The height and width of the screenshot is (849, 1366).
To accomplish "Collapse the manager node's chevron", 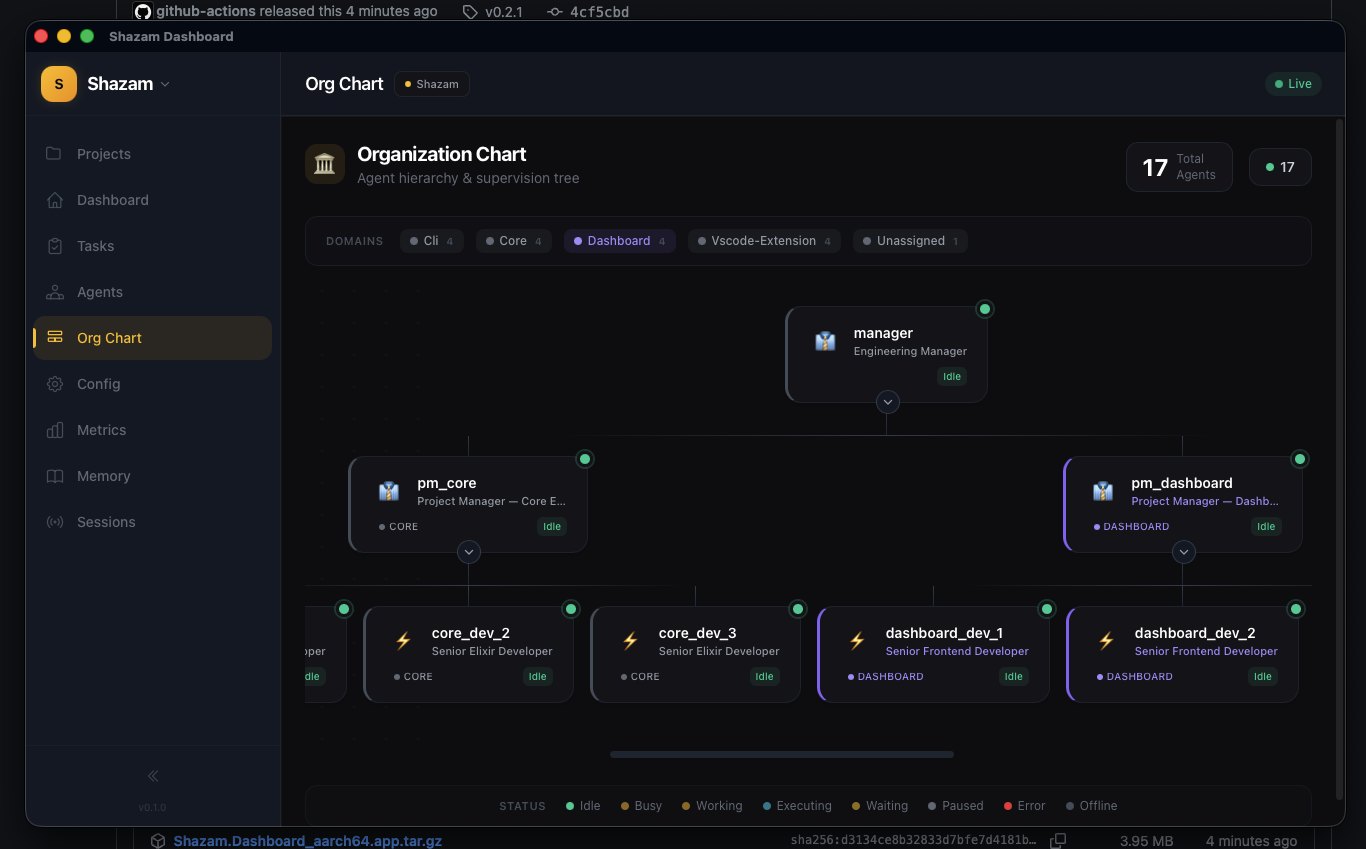I will (887, 402).
